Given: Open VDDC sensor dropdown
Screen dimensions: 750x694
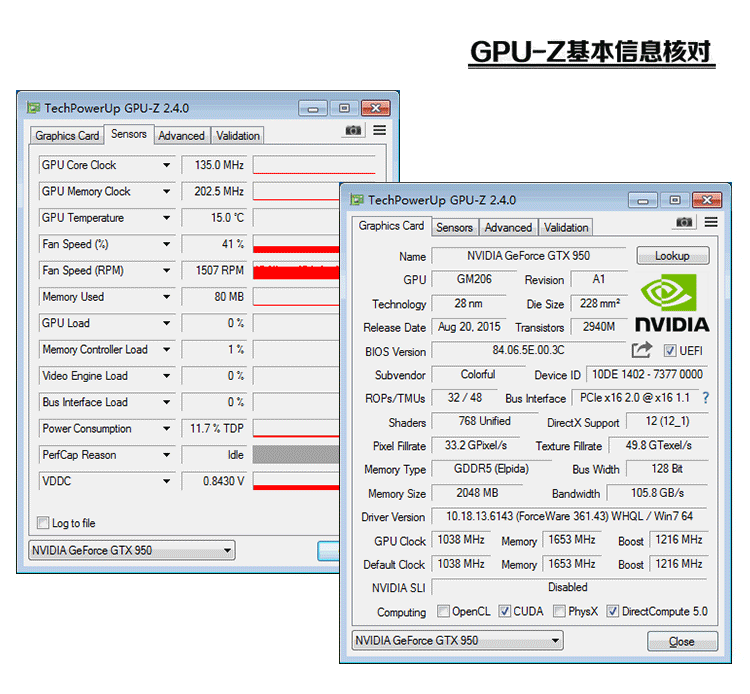Looking at the screenshot, I should [x=166, y=481].
